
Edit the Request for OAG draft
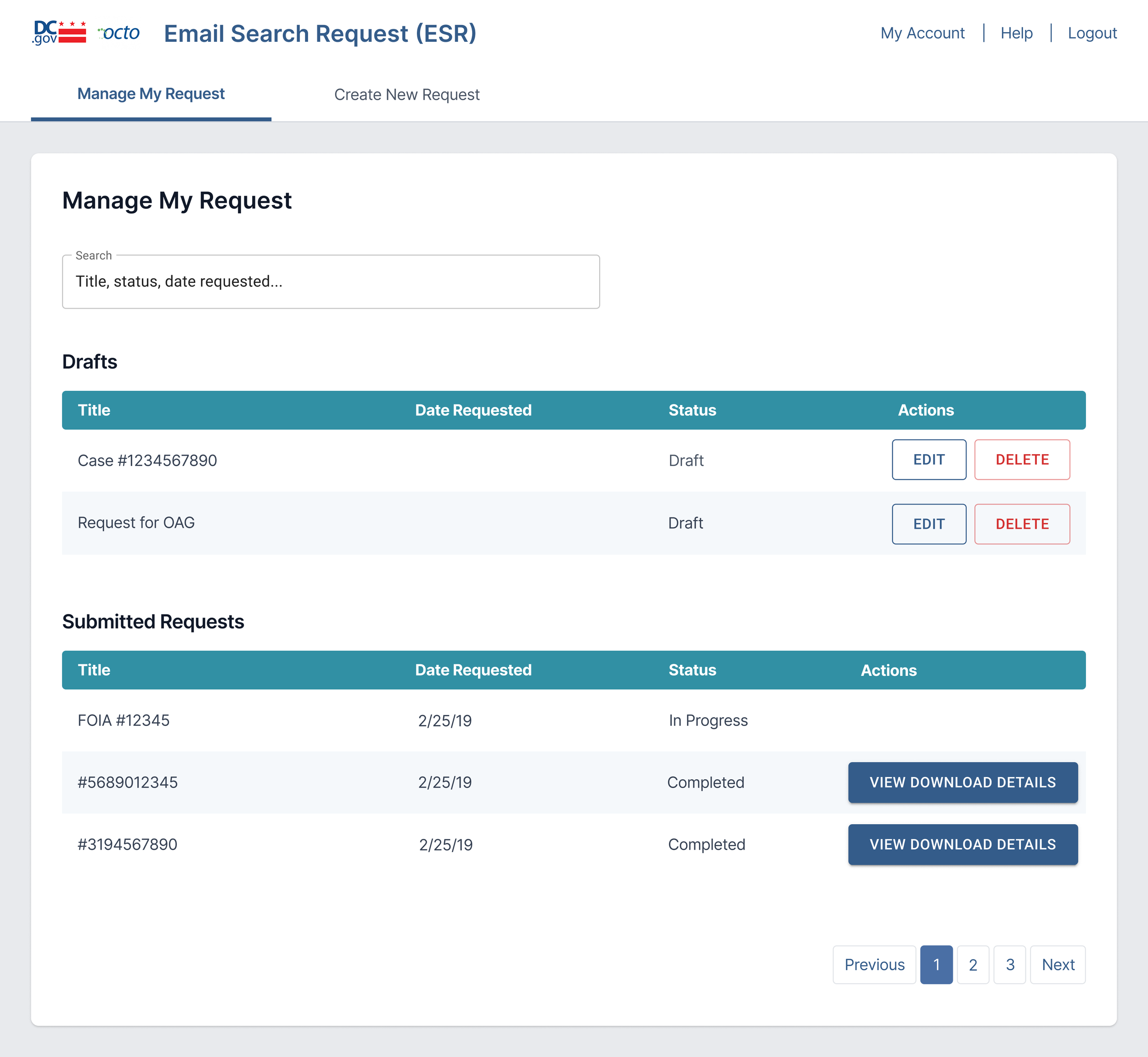tap(929, 524)
